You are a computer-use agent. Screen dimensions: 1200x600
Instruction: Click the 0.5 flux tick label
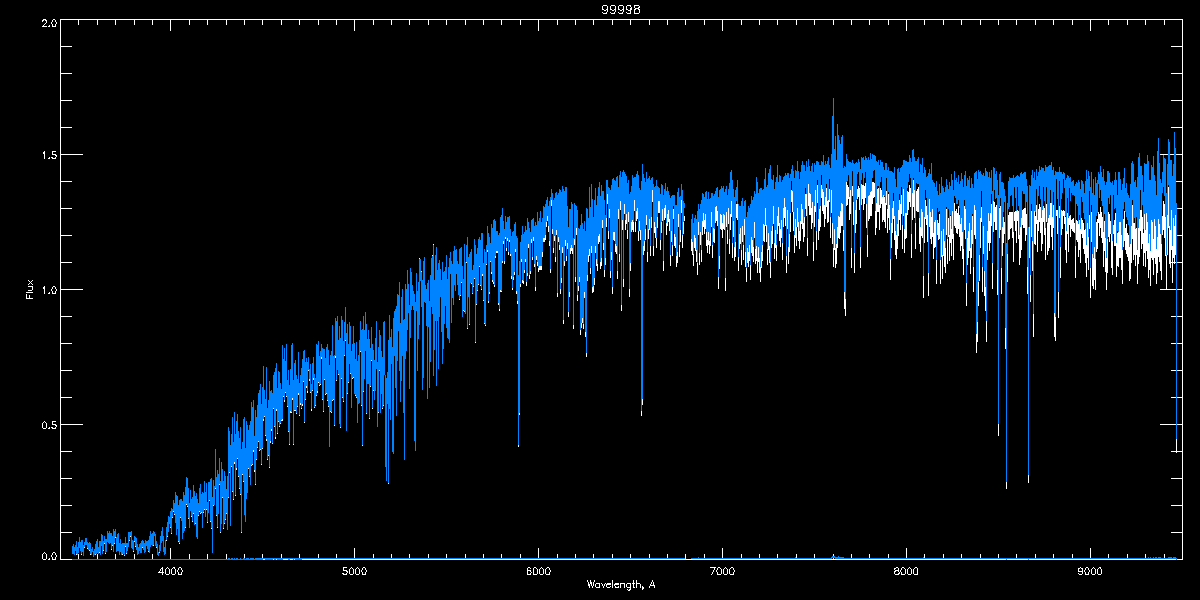pyautogui.click(x=47, y=424)
